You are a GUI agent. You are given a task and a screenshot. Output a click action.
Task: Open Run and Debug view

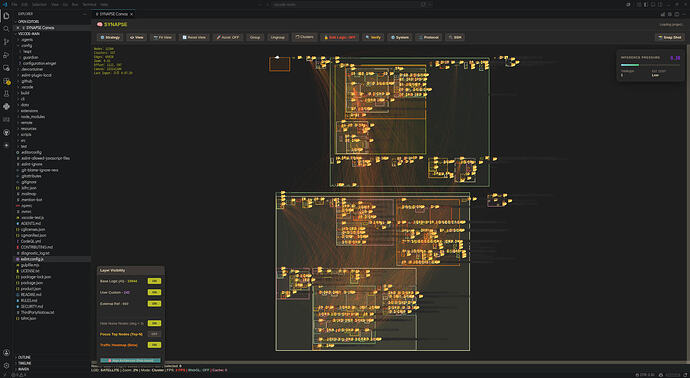[6, 55]
